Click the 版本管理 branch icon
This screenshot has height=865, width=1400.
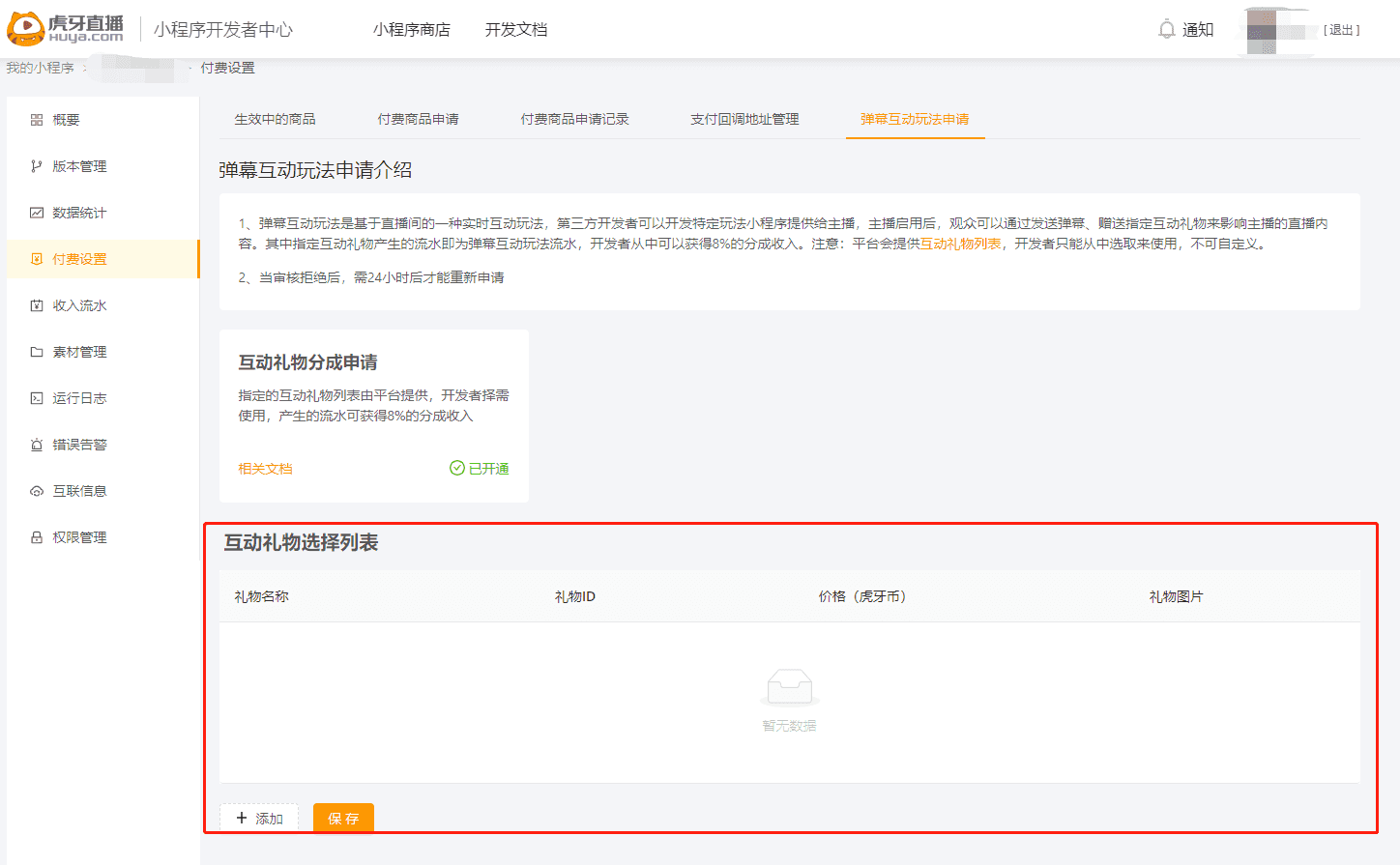pos(37,166)
